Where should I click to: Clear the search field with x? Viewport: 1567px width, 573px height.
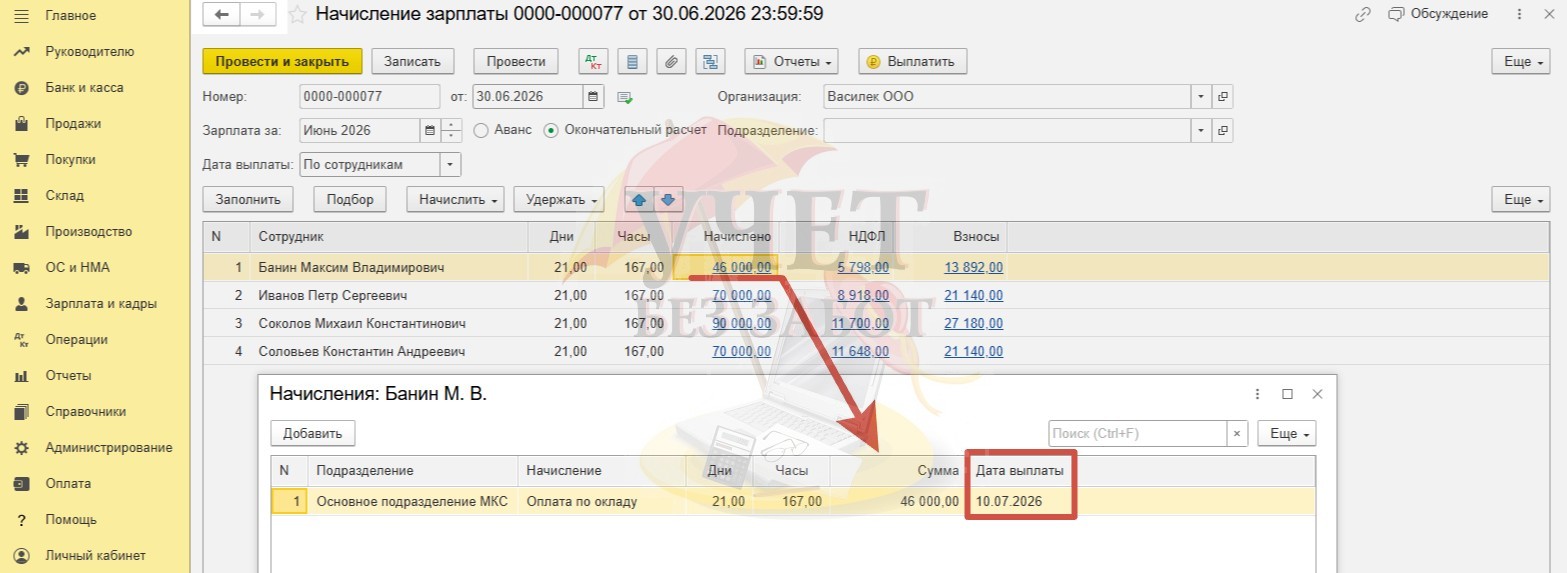coord(1237,433)
